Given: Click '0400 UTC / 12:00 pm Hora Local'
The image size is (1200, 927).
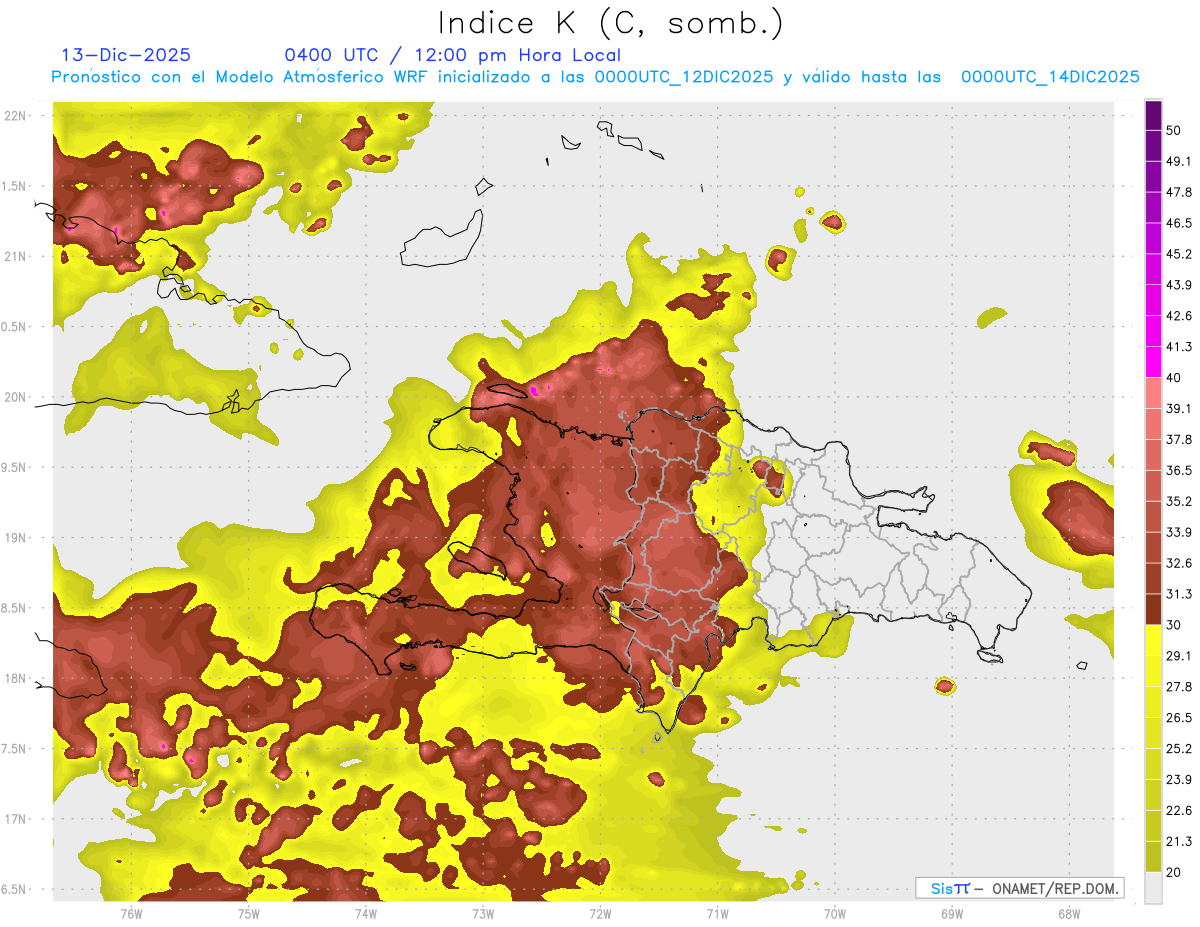Looking at the screenshot, I should point(453,55).
